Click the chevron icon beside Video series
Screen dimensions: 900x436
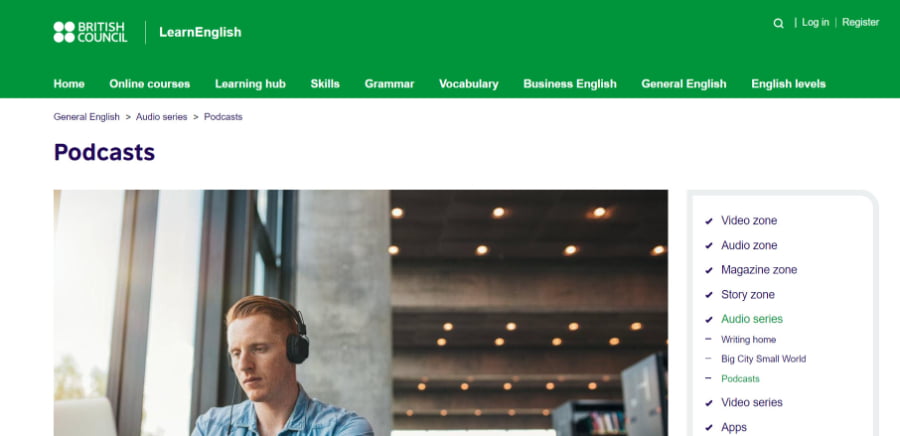[x=708, y=403]
